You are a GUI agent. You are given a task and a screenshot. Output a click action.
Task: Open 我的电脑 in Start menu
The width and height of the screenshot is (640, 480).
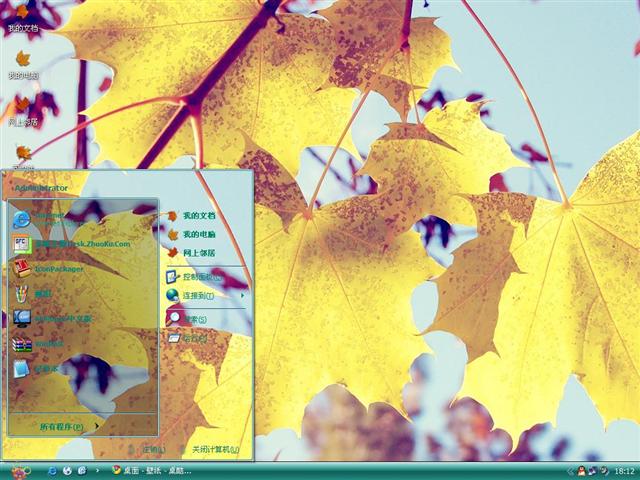pyautogui.click(x=192, y=234)
